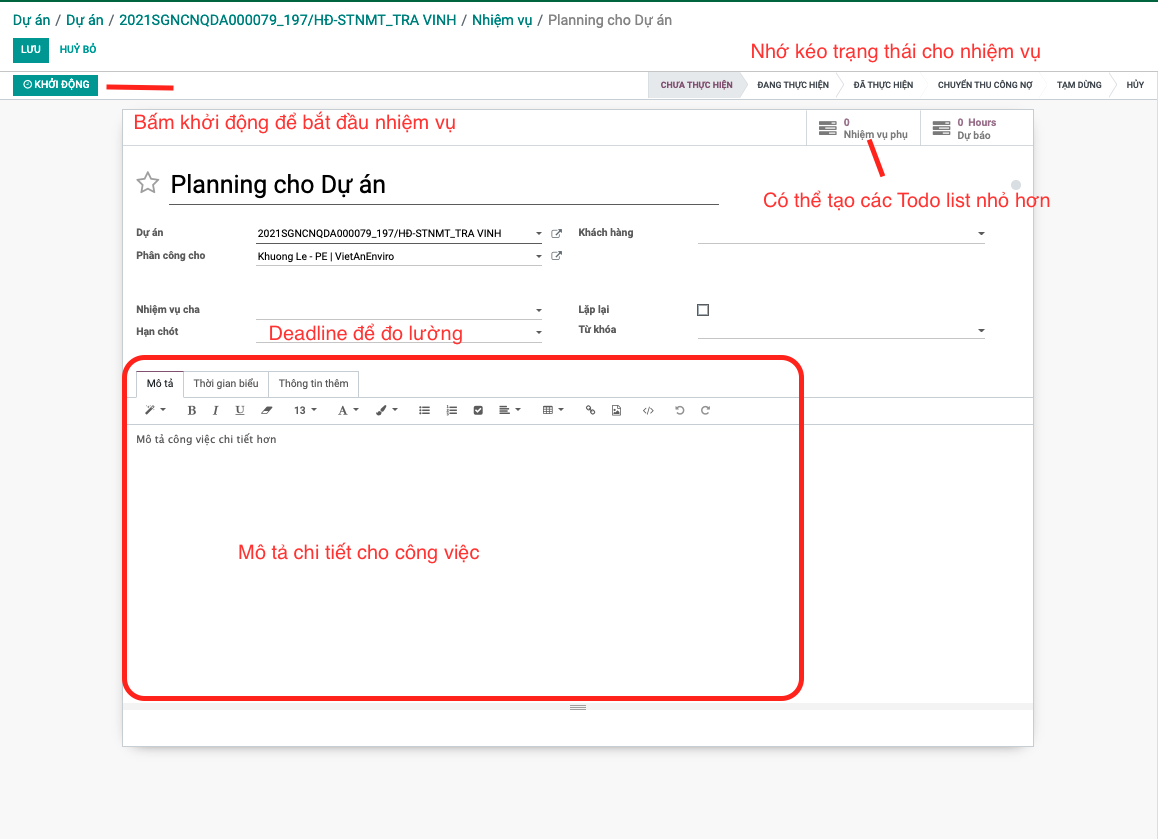Open external link for Dự án field

pyautogui.click(x=557, y=233)
